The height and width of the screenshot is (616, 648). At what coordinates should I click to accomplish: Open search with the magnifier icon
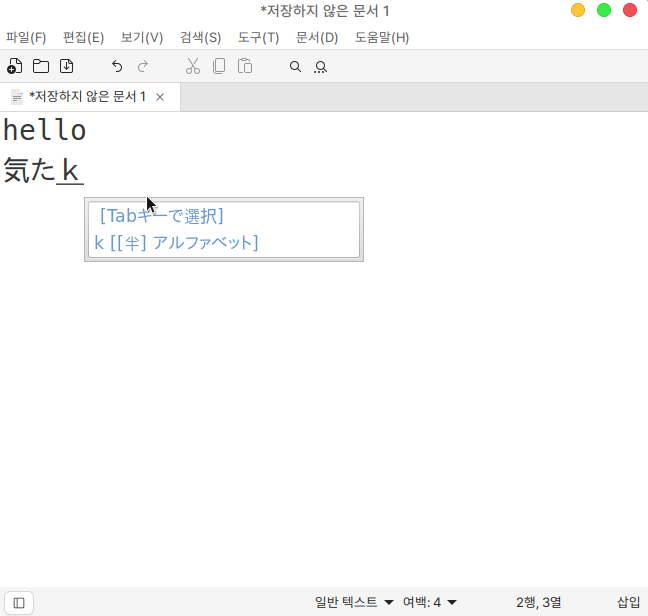click(295, 67)
